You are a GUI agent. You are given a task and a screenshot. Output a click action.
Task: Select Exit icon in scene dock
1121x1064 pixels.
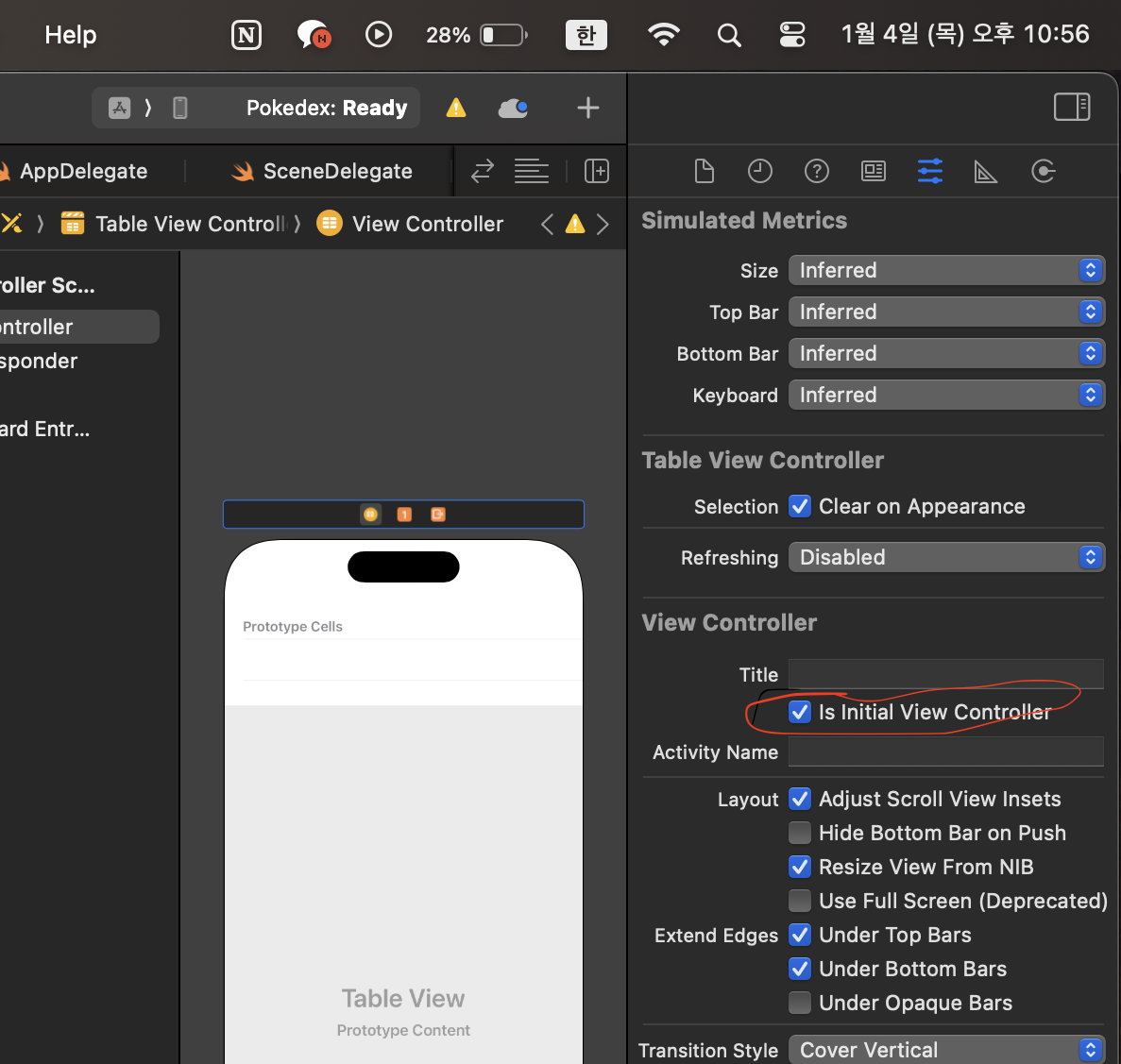437,515
